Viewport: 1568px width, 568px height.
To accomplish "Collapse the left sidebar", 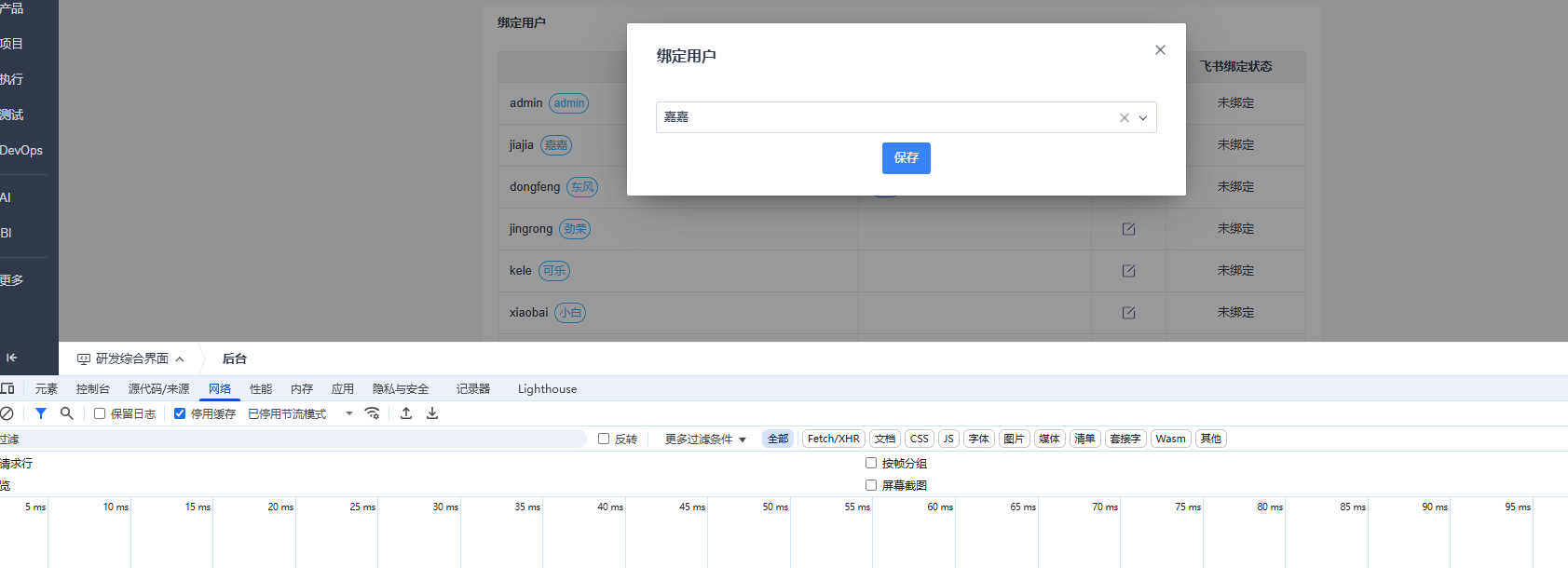I will click(x=12, y=358).
